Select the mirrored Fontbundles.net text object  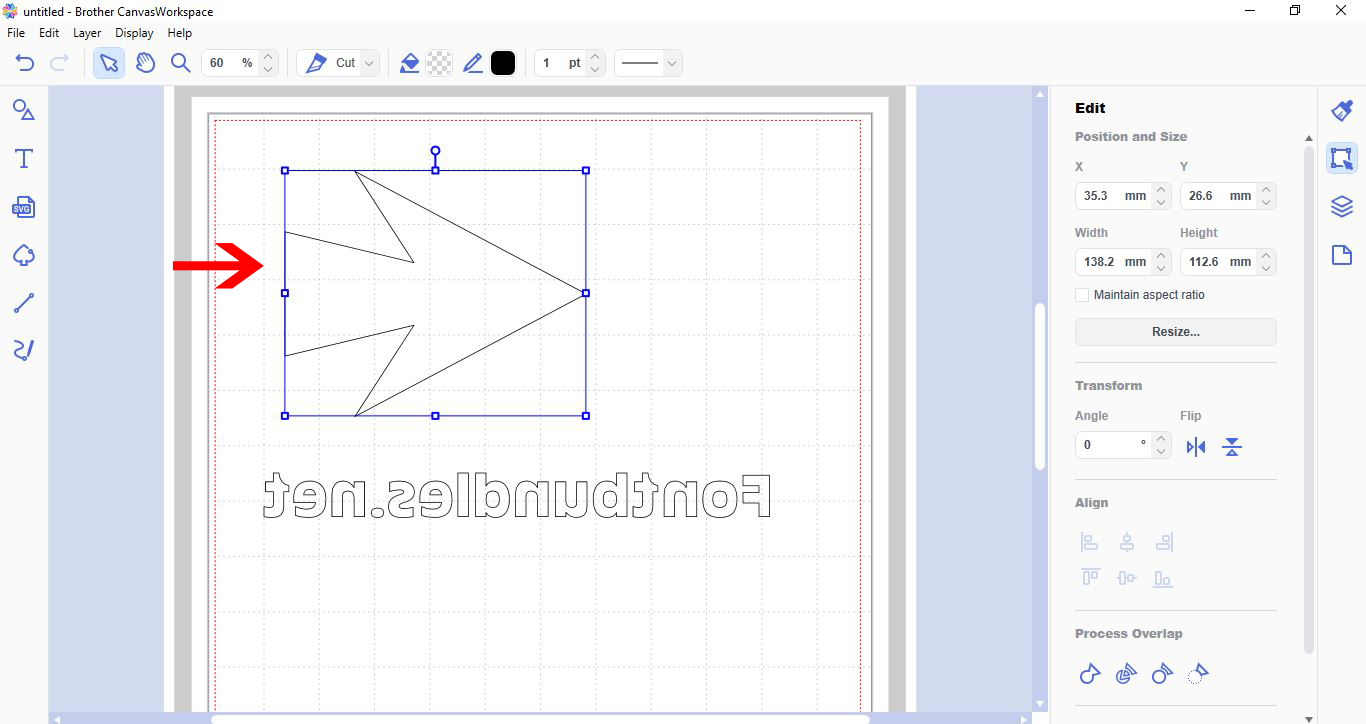(517, 496)
